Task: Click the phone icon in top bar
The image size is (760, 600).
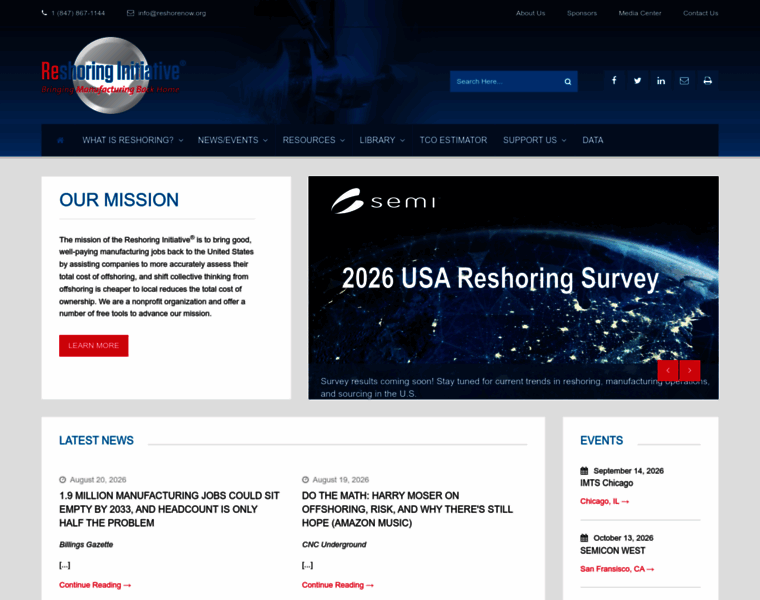Action: click(x=45, y=13)
